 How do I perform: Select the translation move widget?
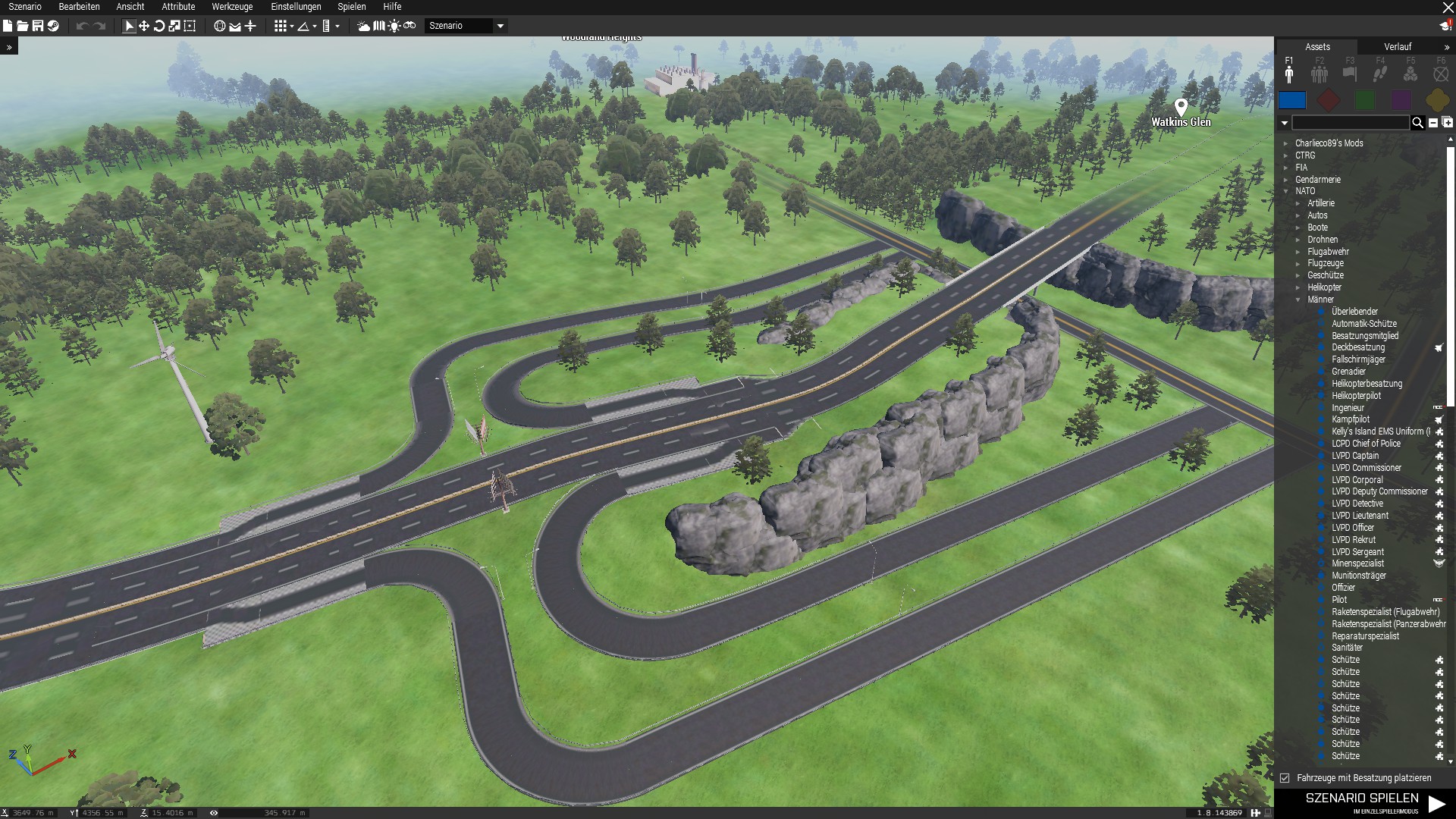pos(144,26)
